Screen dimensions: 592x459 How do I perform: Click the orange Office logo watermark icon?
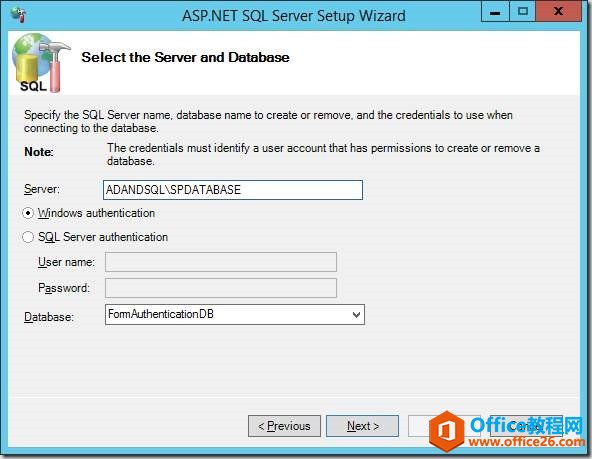pyautogui.click(x=447, y=431)
